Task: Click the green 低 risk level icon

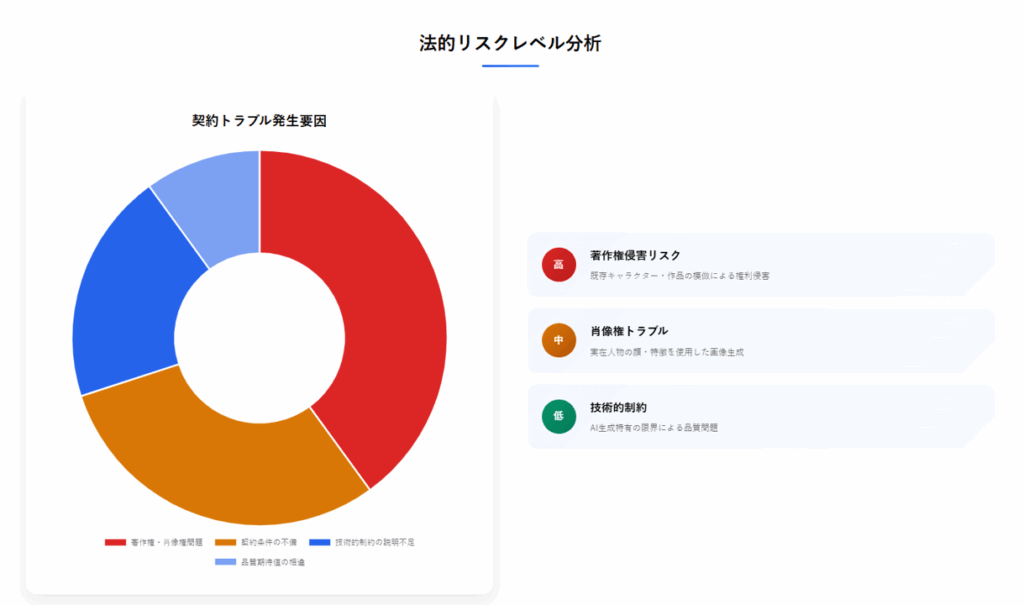Action: [x=558, y=416]
